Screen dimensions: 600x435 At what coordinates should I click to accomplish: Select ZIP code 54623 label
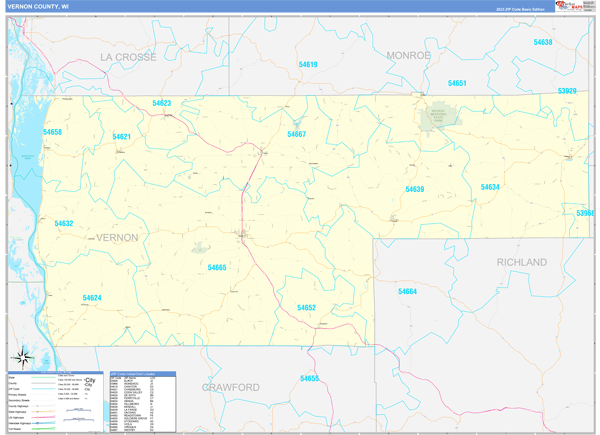(x=161, y=103)
